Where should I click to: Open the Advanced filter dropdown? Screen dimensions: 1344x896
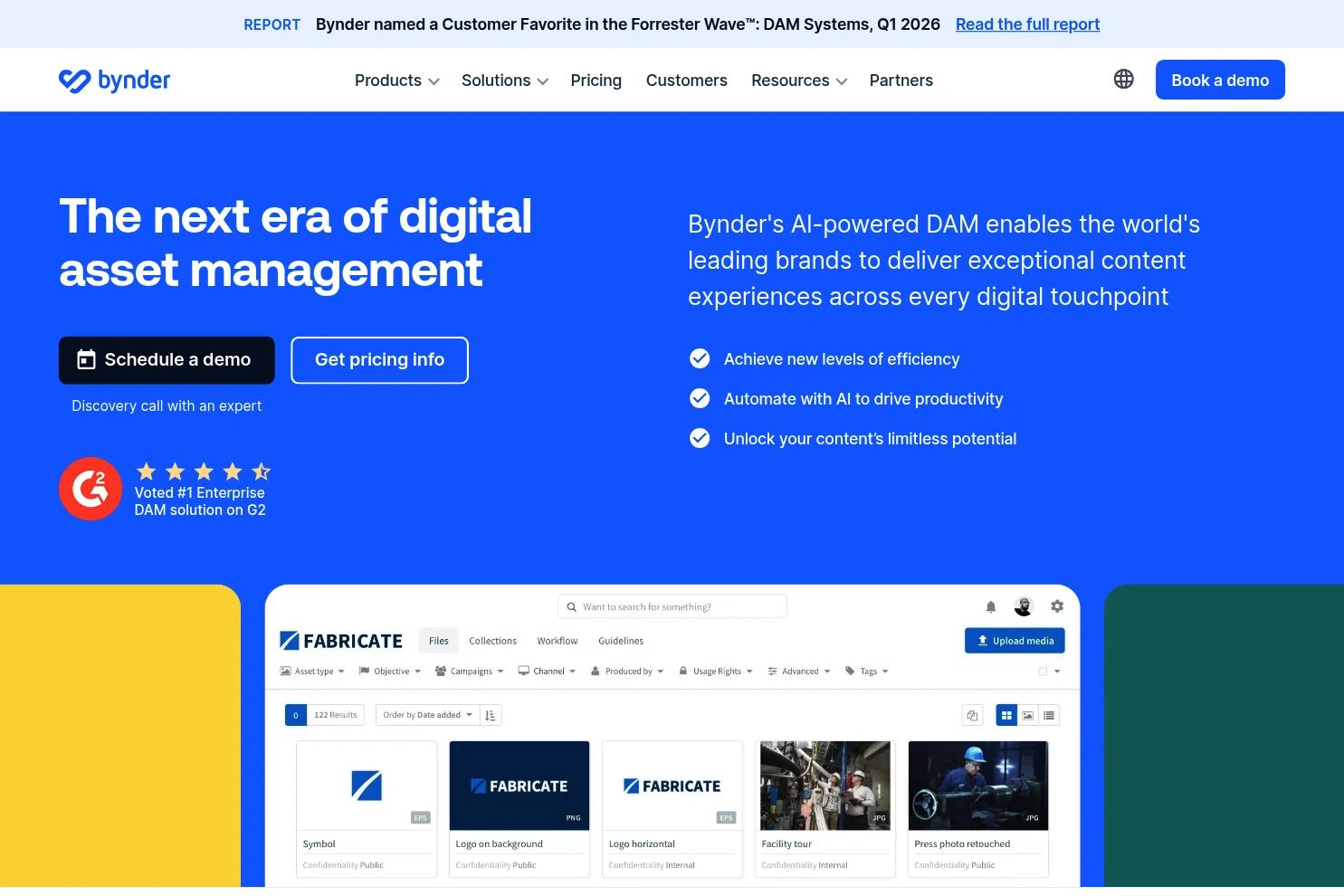pos(799,672)
